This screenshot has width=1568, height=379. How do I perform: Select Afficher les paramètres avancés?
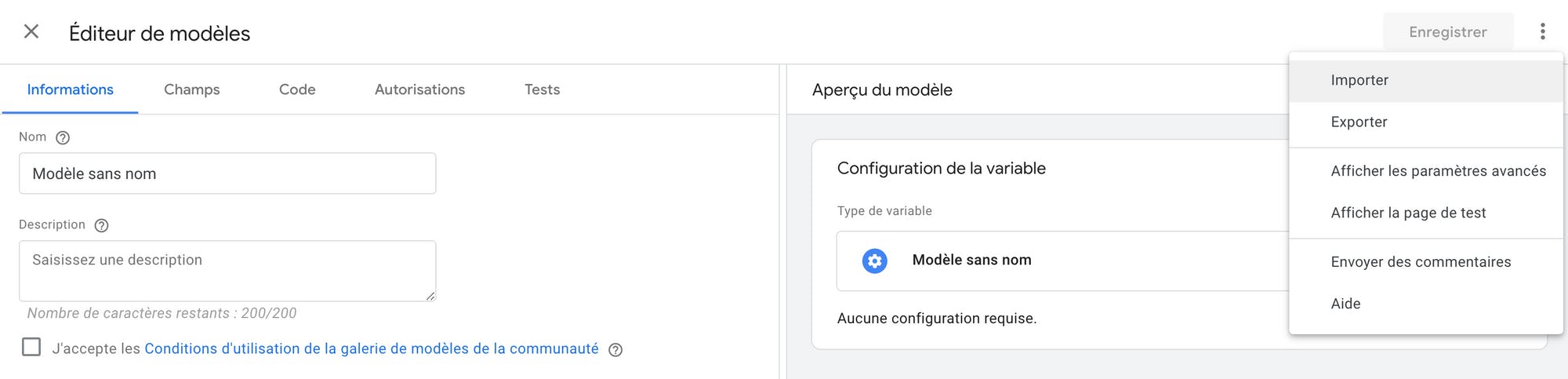click(x=1426, y=171)
